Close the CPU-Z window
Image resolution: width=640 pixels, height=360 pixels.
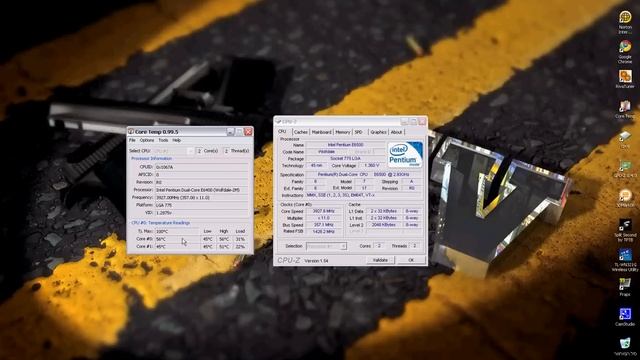(422, 121)
